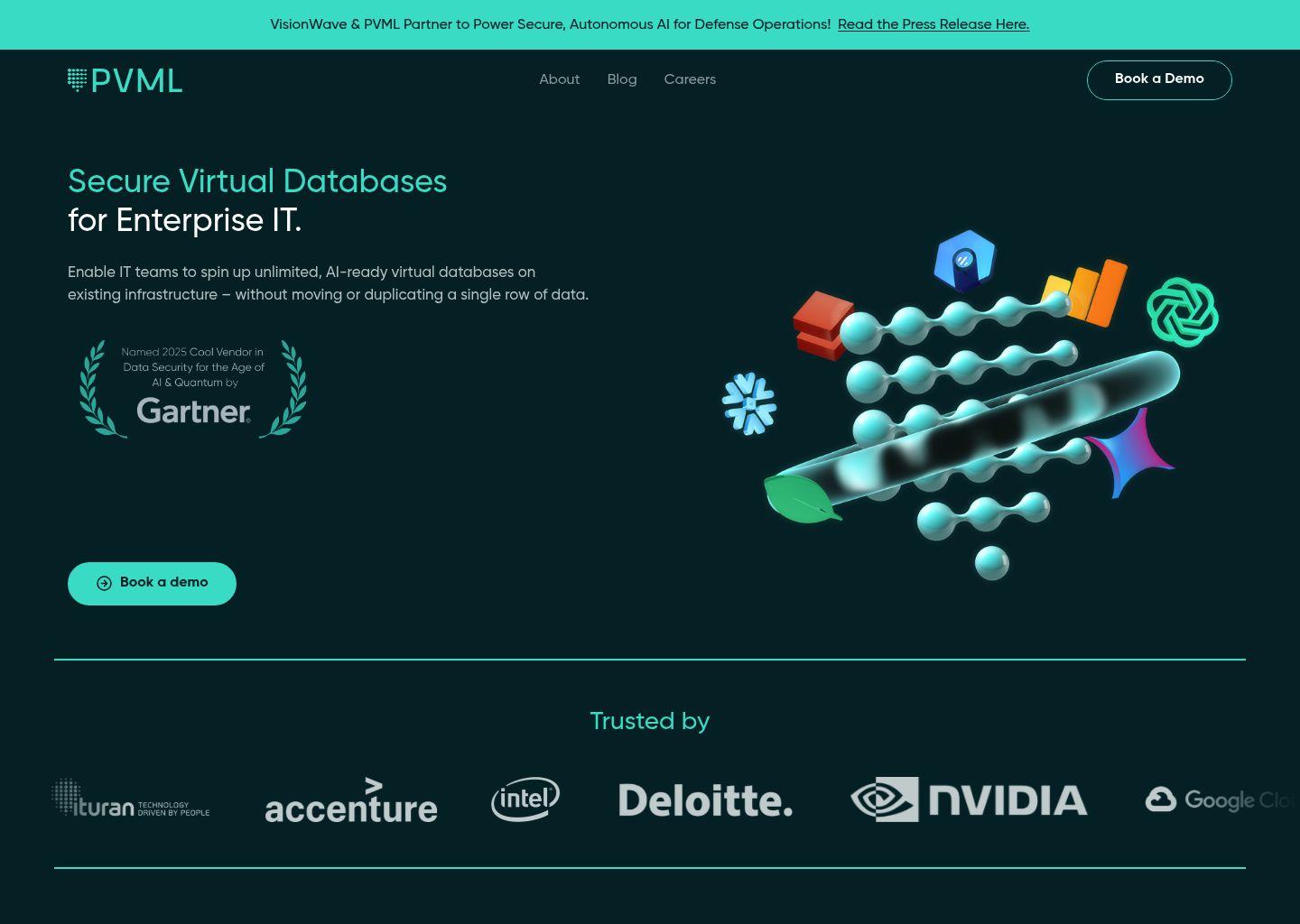Read the Press Release Here link
Image resolution: width=1300 pixels, height=924 pixels.
tap(933, 24)
